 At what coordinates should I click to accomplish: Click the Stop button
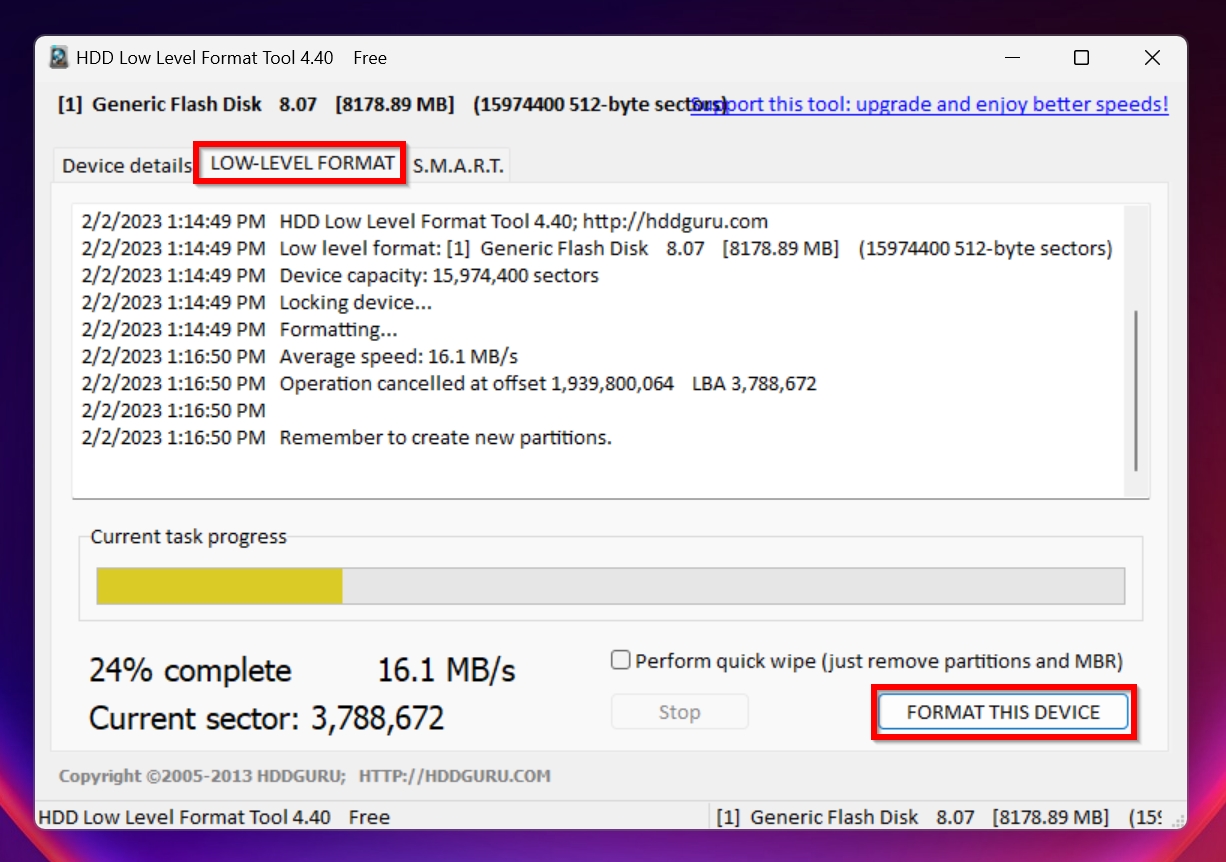(x=679, y=712)
